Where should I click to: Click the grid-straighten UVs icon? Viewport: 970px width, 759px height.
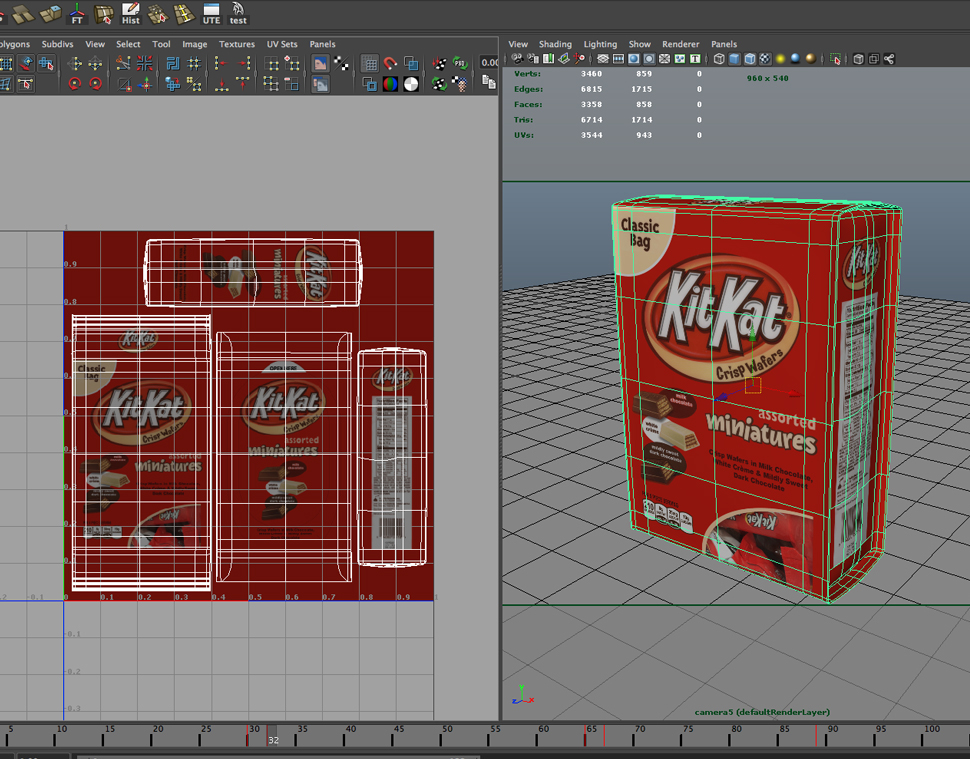194,63
